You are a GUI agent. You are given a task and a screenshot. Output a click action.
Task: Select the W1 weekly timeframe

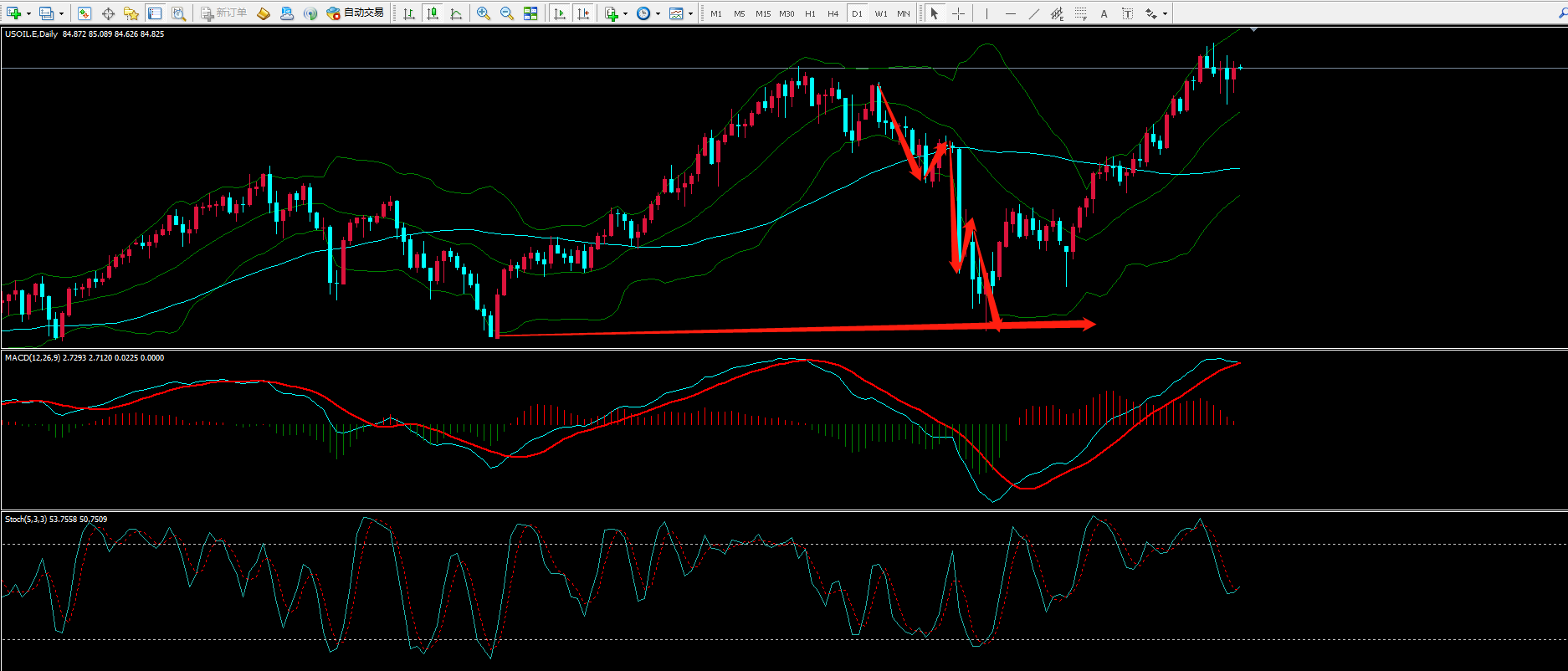click(881, 13)
